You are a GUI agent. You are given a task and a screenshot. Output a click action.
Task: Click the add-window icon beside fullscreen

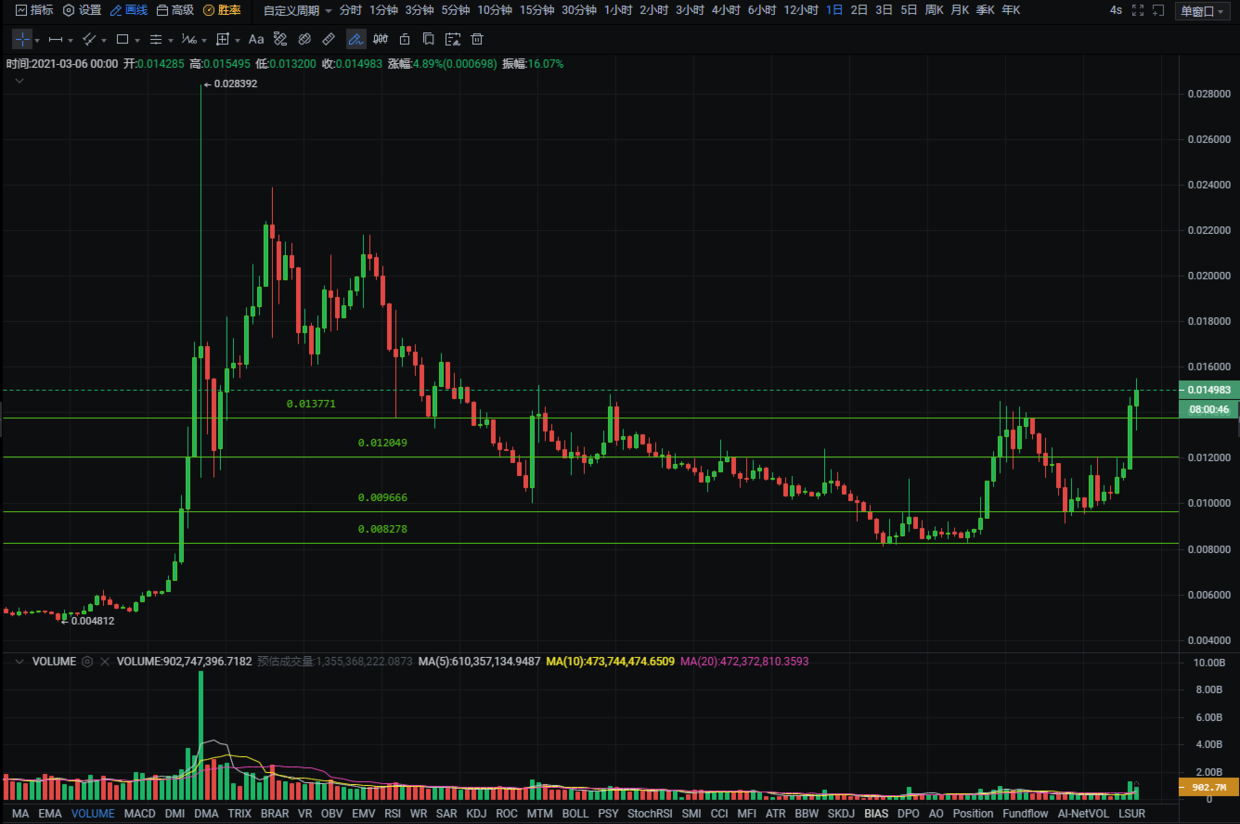[x=1159, y=10]
